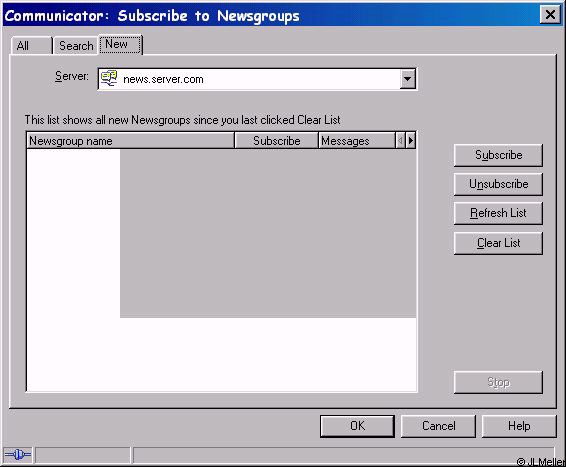
Task: Switch to the Search tab
Action: coord(76,46)
